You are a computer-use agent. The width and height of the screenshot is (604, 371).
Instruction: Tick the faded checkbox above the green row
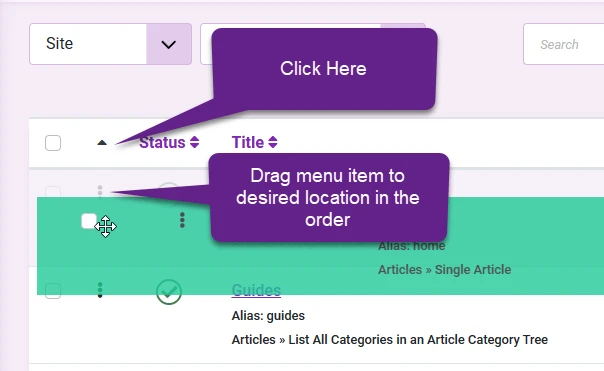click(x=53, y=191)
